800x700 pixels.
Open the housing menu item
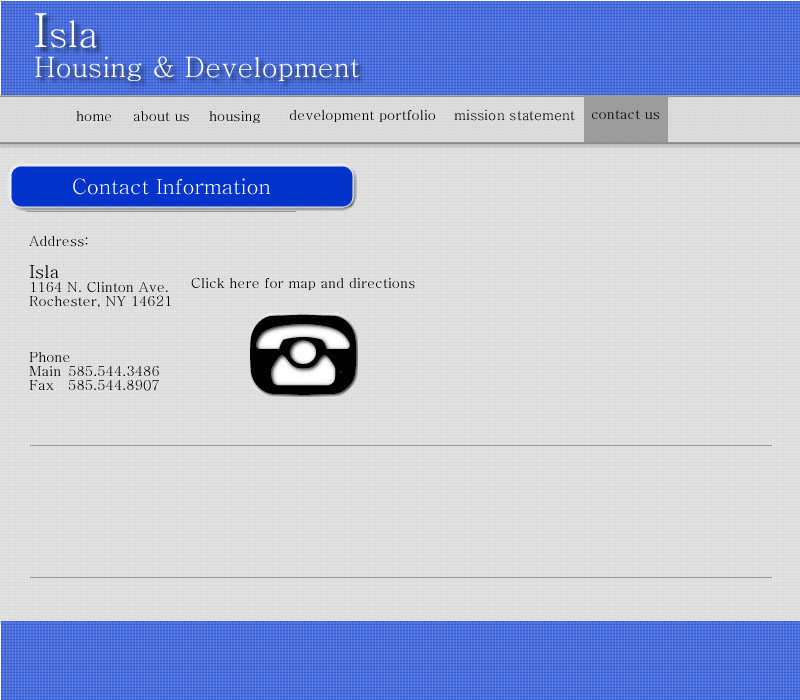[235, 117]
